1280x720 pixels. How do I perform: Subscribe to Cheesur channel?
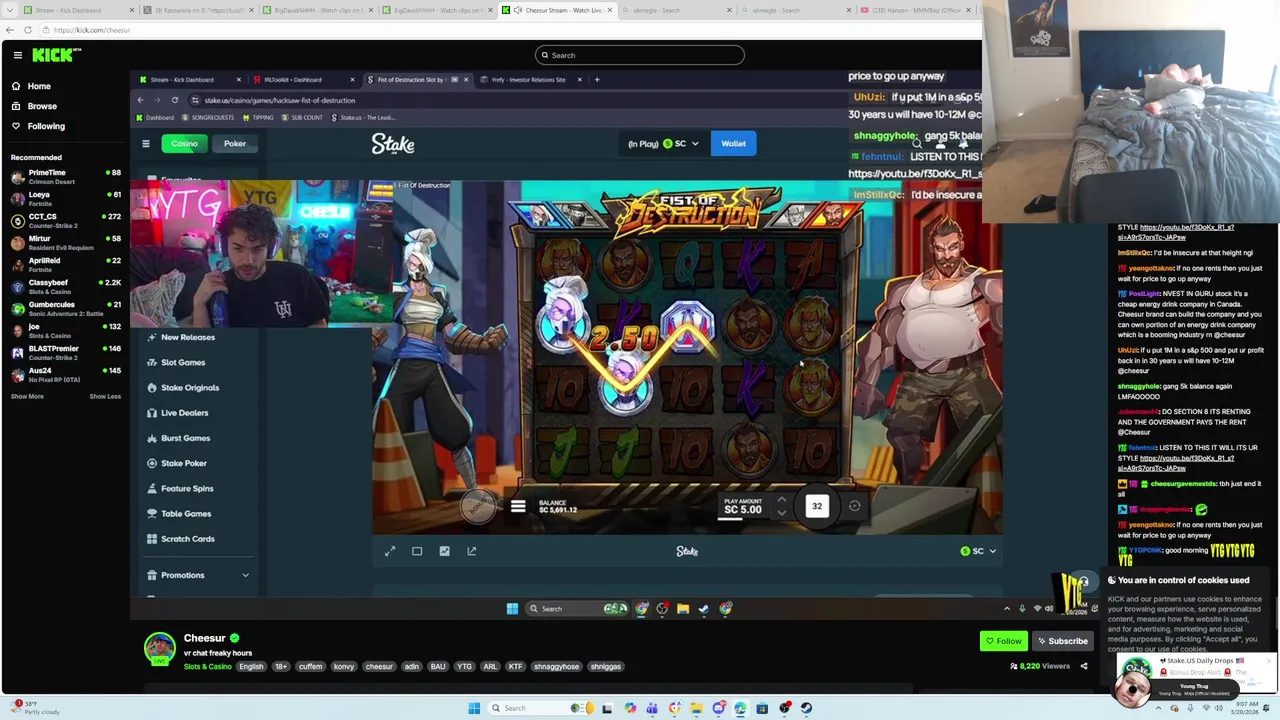point(1062,641)
